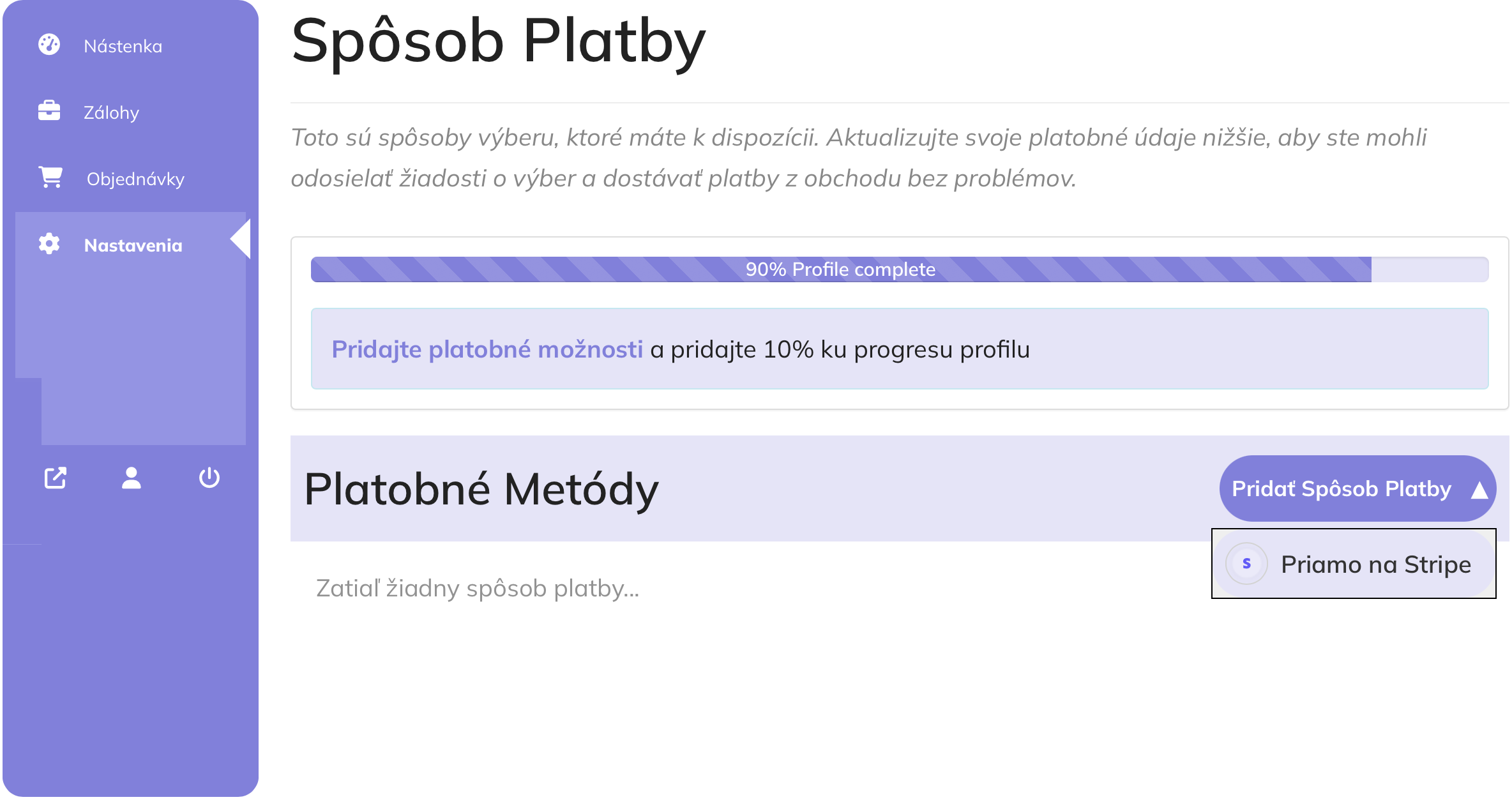The image size is (1512, 802).
Task: Collapse the Nastavenia submenu arrow
Action: click(x=241, y=239)
